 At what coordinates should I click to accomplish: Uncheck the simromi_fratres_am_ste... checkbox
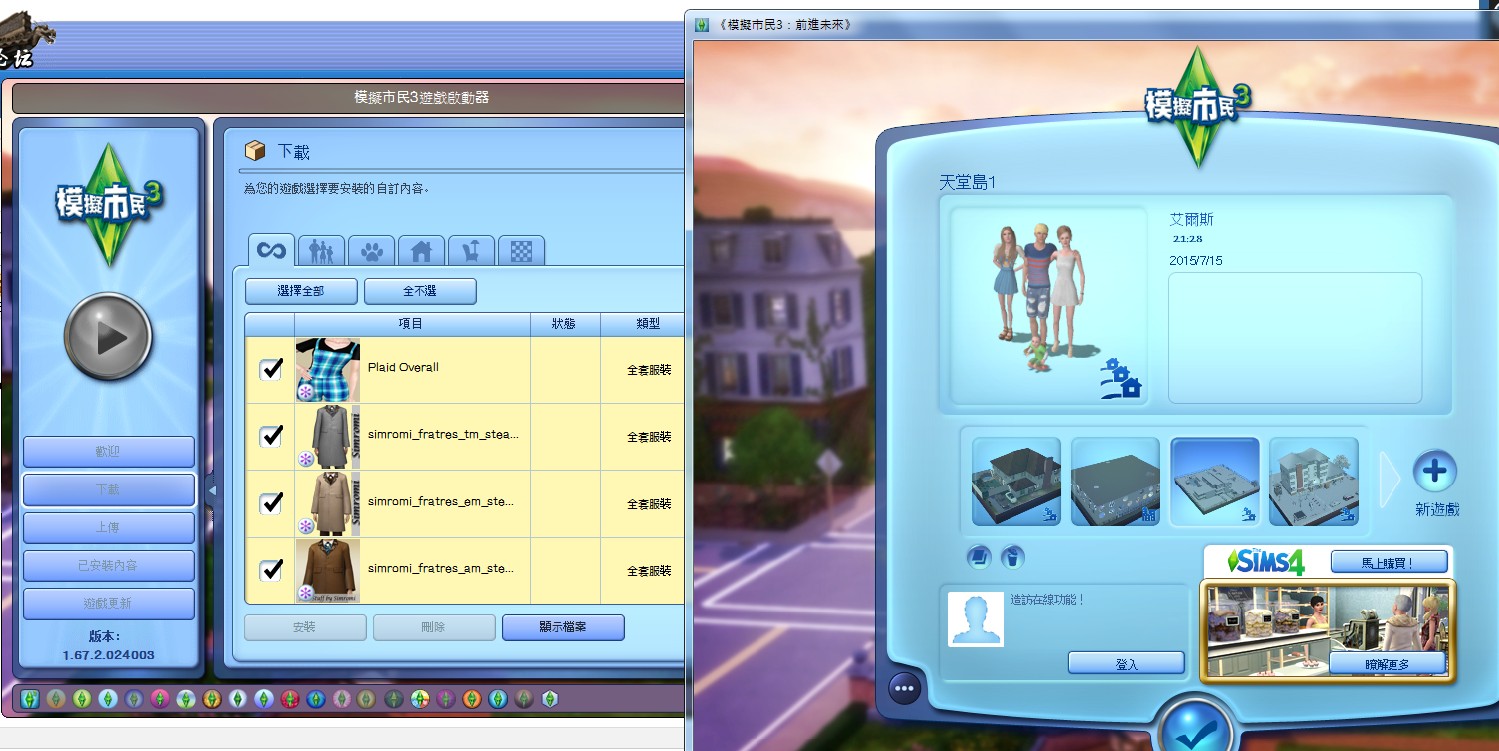pos(270,570)
